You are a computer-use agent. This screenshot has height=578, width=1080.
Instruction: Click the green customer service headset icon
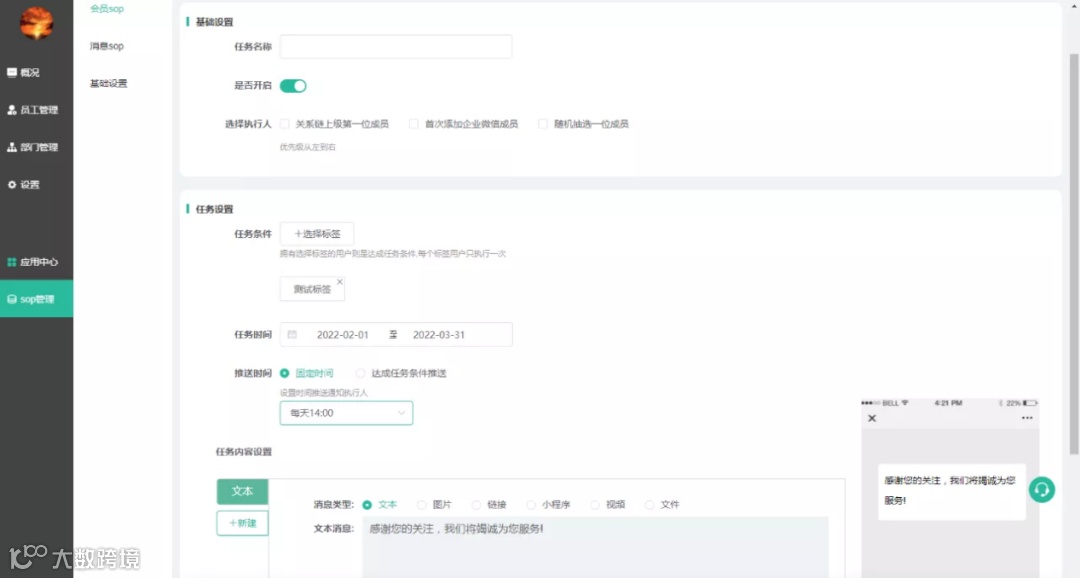1041,490
